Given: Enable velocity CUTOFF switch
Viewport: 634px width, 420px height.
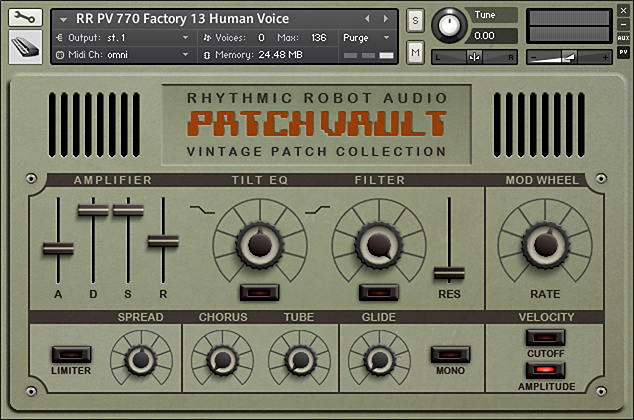Looking at the screenshot, I should click(545, 338).
